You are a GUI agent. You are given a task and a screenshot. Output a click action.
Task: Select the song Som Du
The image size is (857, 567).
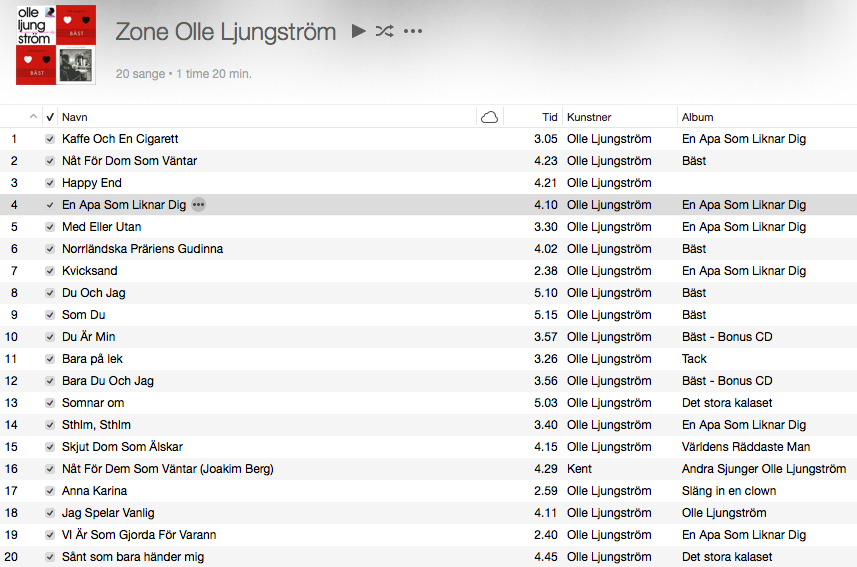[x=83, y=315]
